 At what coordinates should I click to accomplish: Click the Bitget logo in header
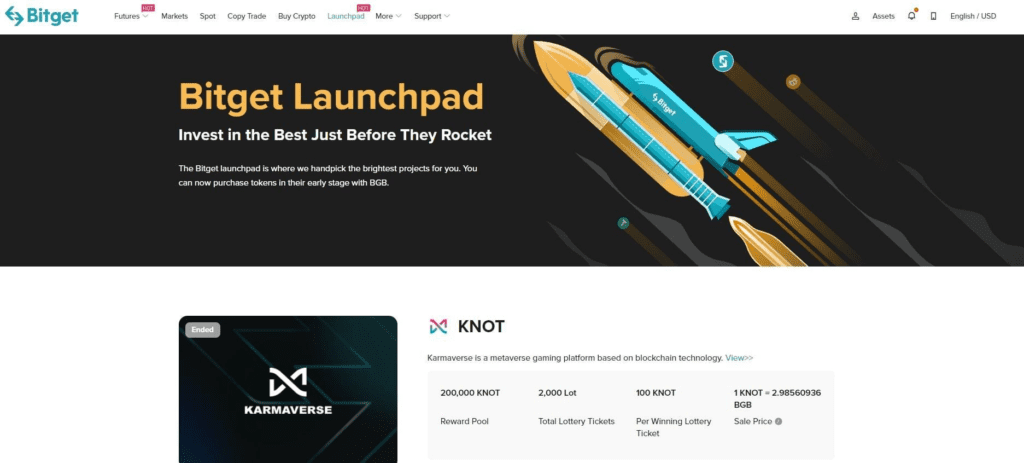[x=41, y=16]
